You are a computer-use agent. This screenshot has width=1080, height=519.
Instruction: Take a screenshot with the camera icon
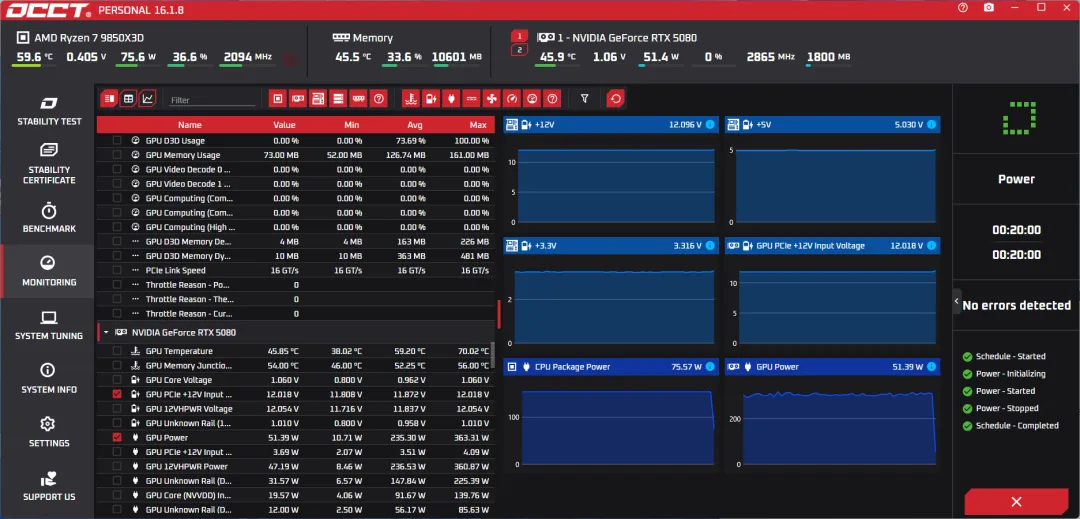(989, 8)
